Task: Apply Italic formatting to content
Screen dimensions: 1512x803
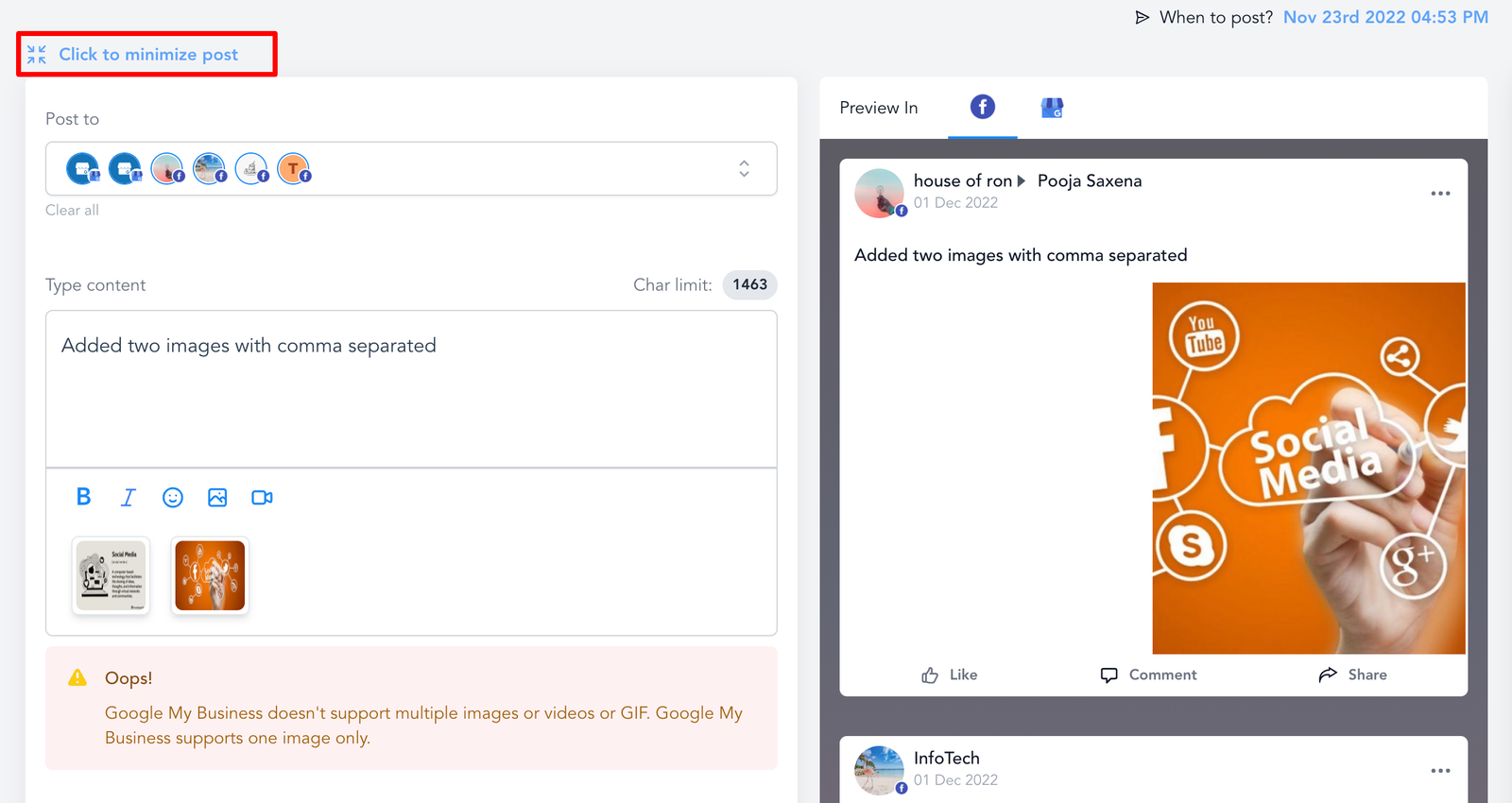Action: pos(129,497)
